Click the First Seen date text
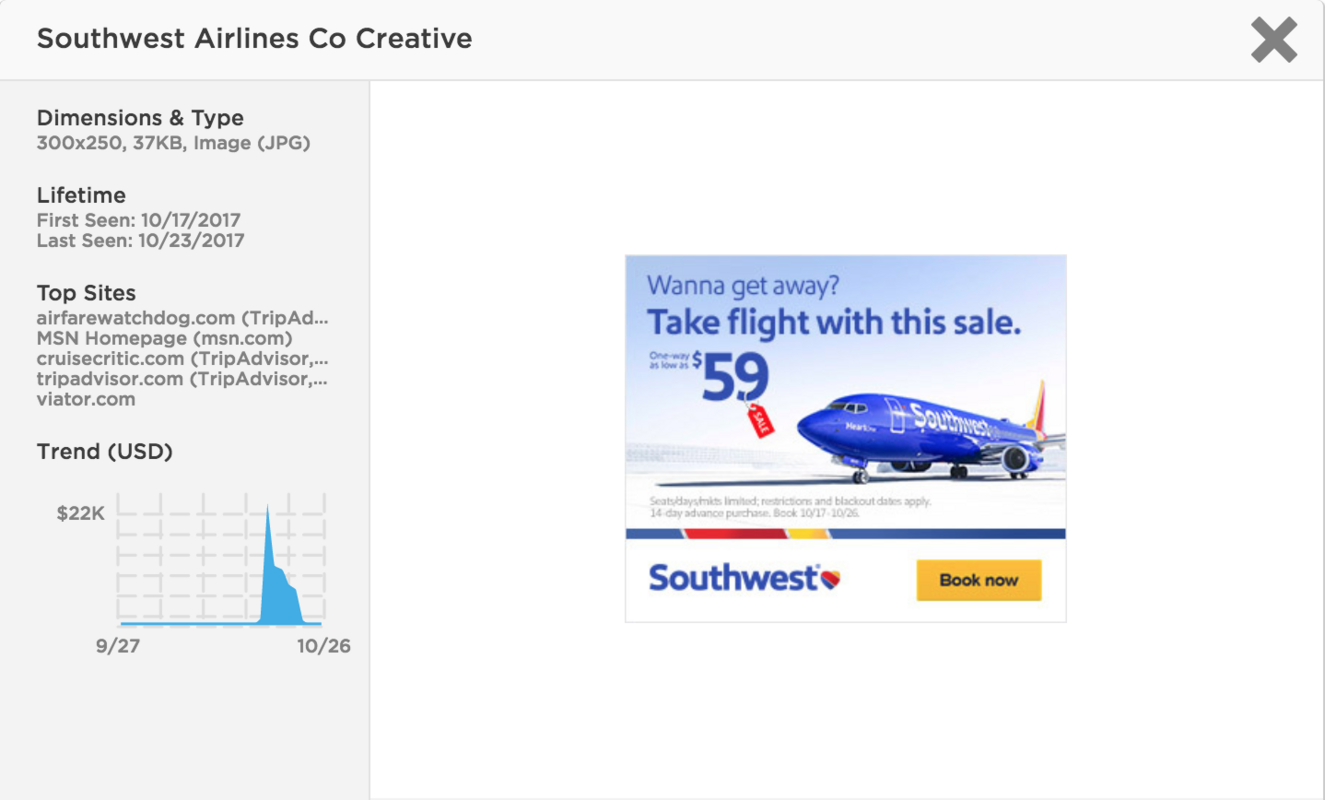 coord(138,220)
